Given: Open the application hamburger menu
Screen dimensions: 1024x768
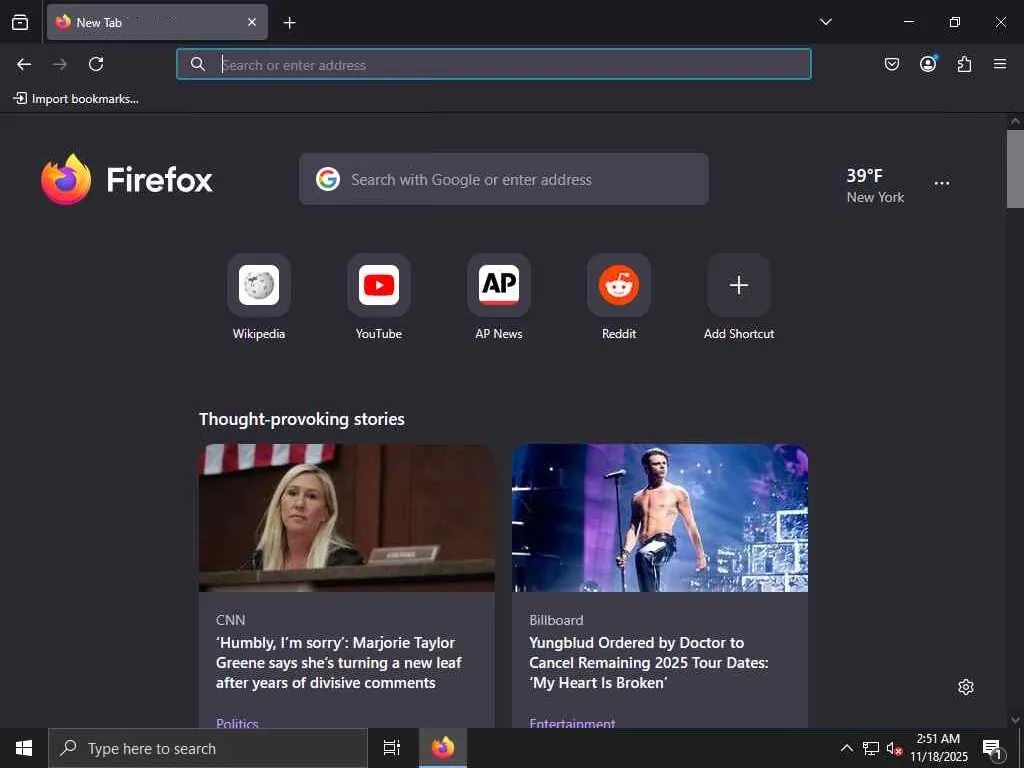Looking at the screenshot, I should pyautogui.click(x=999, y=64).
